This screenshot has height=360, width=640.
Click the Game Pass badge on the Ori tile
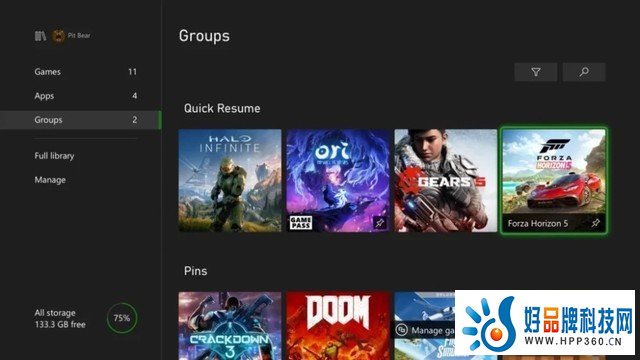[x=301, y=223]
